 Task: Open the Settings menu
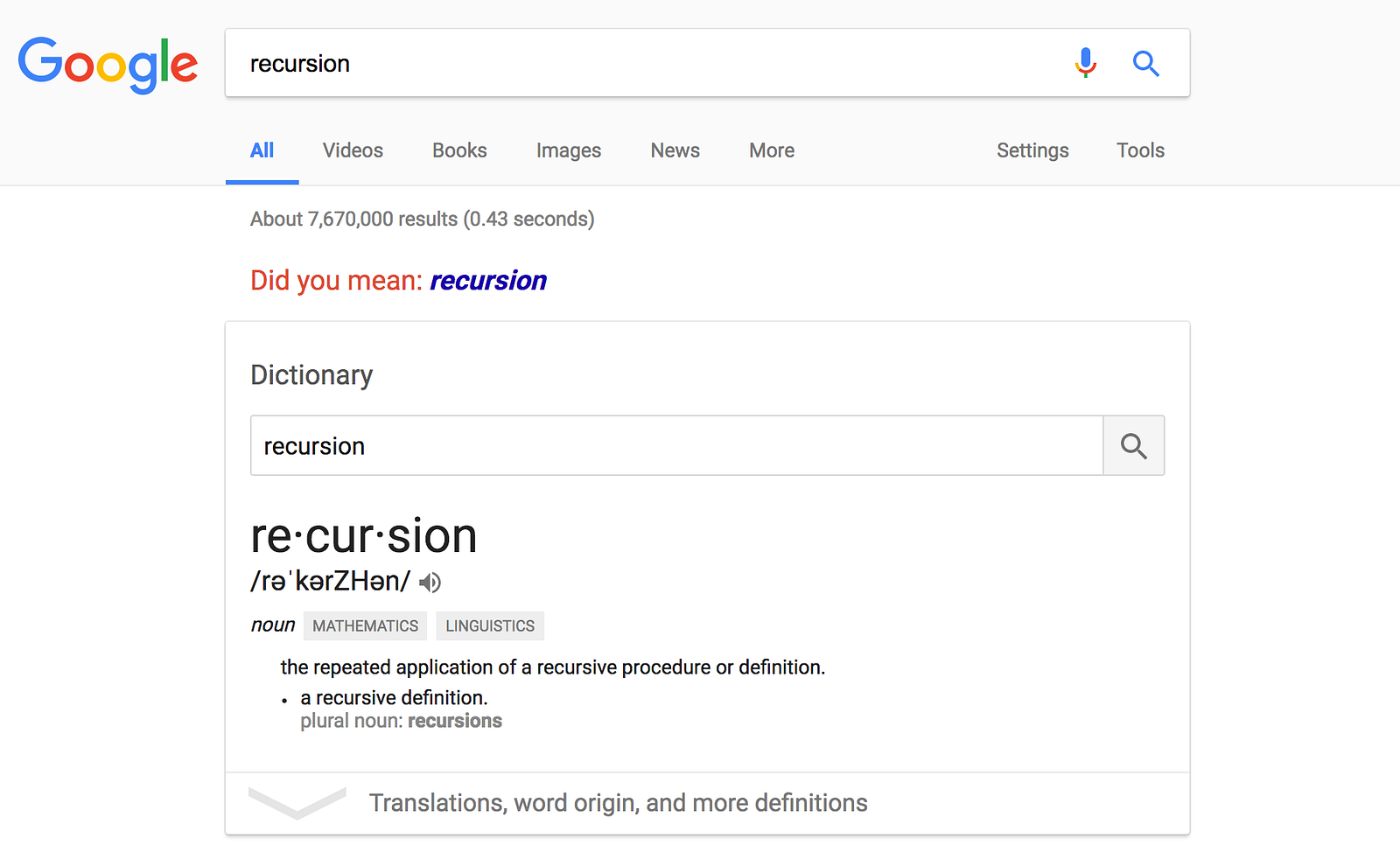coord(1032,150)
